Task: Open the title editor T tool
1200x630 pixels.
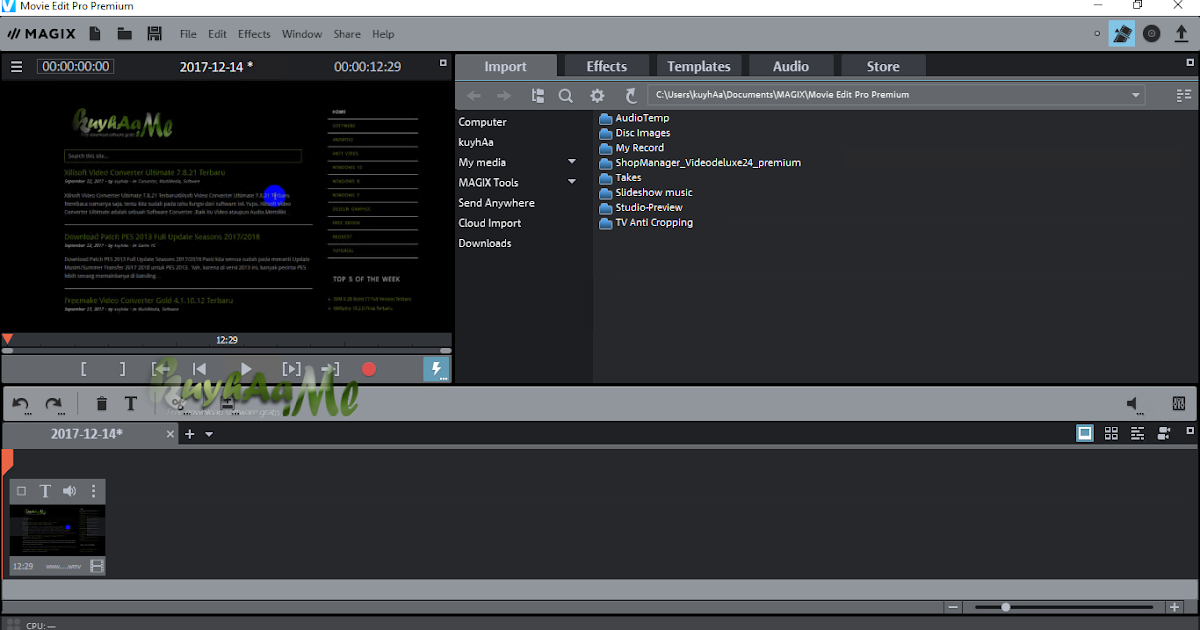Action: [x=130, y=404]
